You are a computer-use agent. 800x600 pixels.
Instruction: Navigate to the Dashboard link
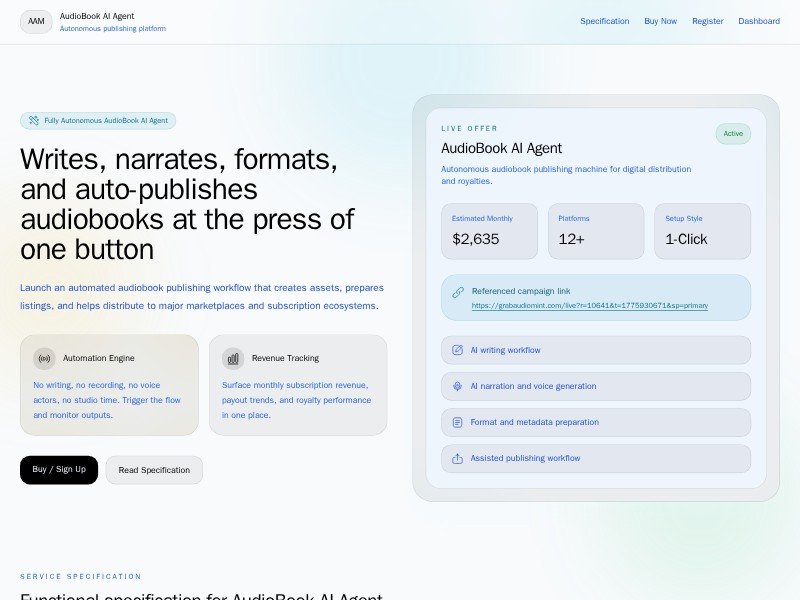pyautogui.click(x=759, y=21)
